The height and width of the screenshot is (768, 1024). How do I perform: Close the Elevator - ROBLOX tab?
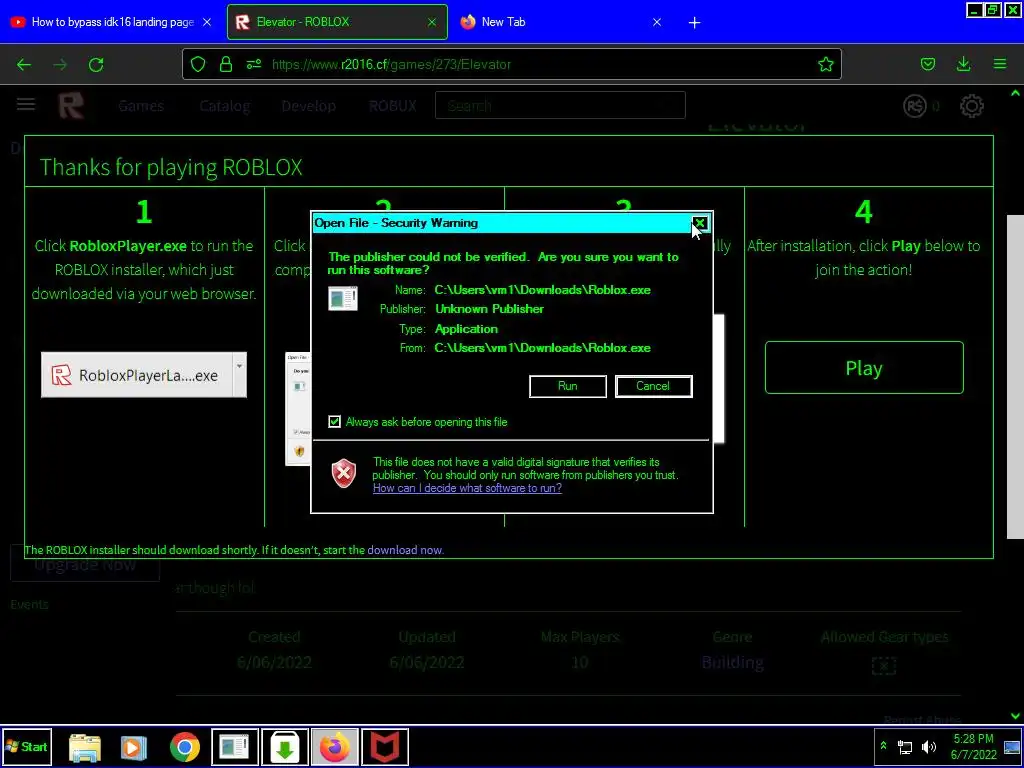pos(432,22)
